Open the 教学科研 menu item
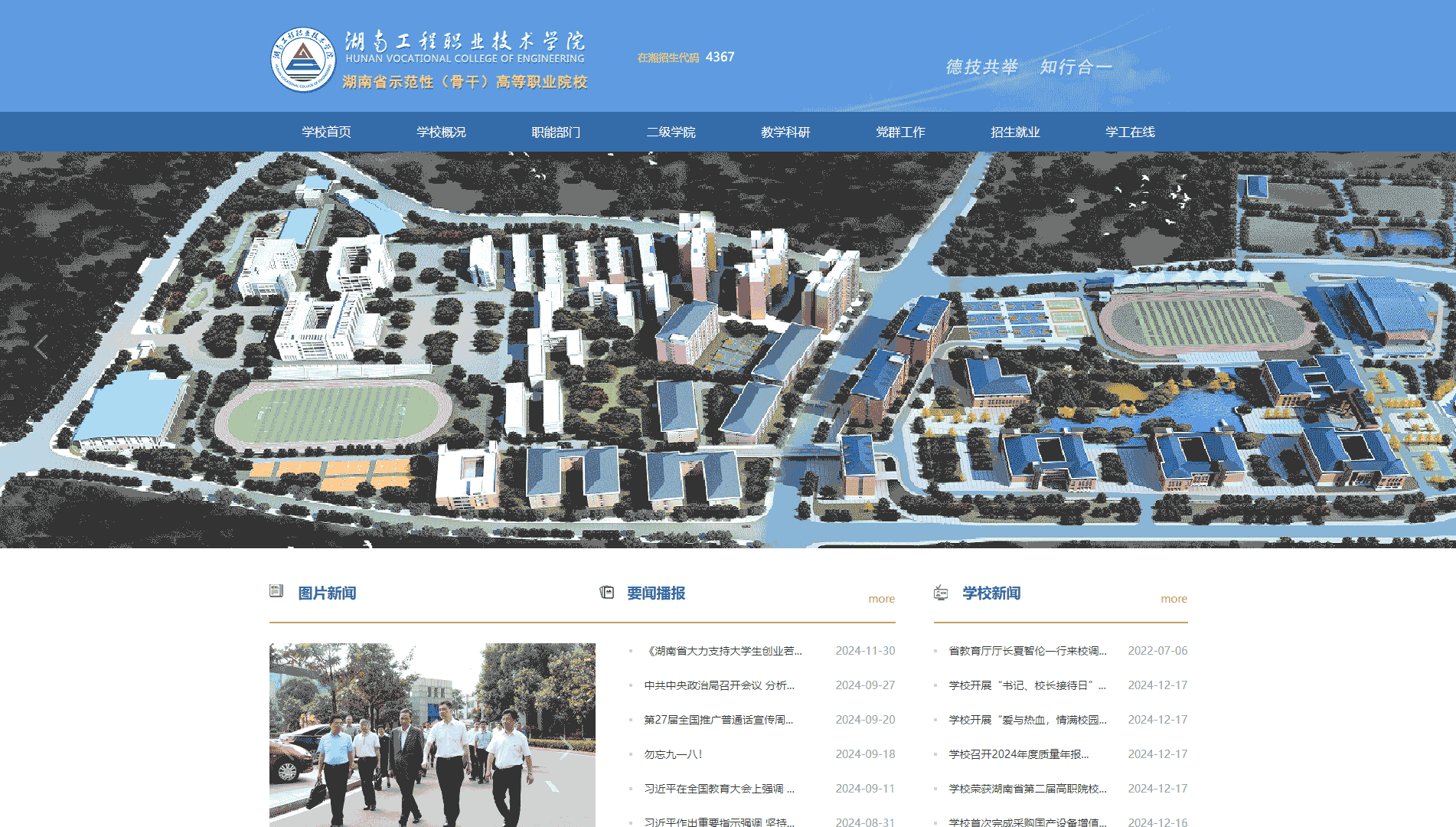This screenshot has height=827, width=1456. click(x=785, y=132)
